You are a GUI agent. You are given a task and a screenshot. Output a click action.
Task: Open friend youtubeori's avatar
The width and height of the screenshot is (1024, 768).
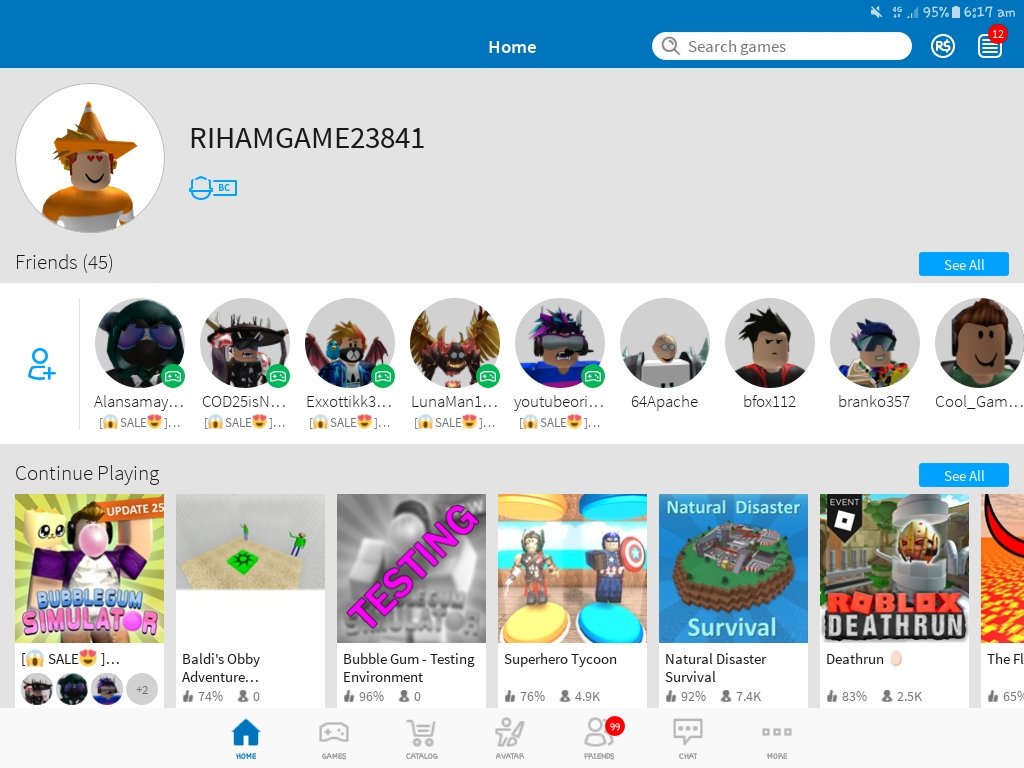click(560, 344)
